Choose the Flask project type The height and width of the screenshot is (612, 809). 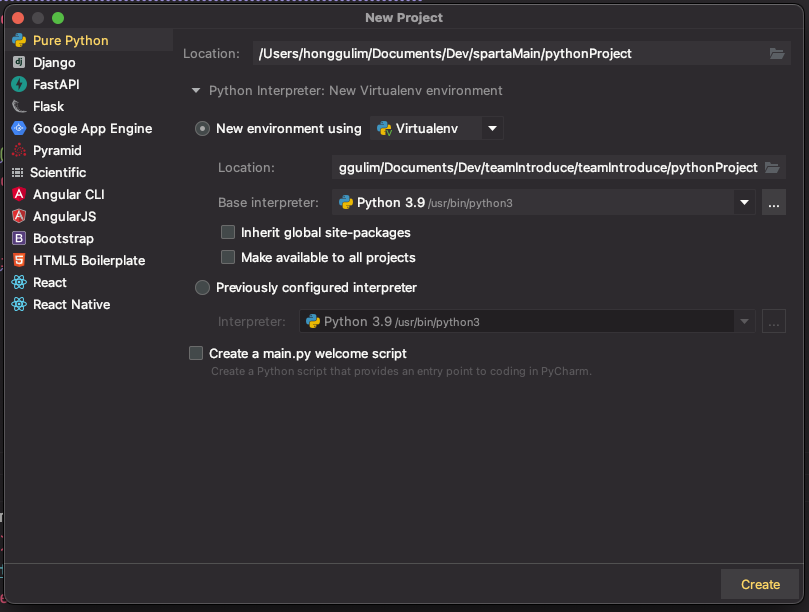pyautogui.click(x=48, y=106)
